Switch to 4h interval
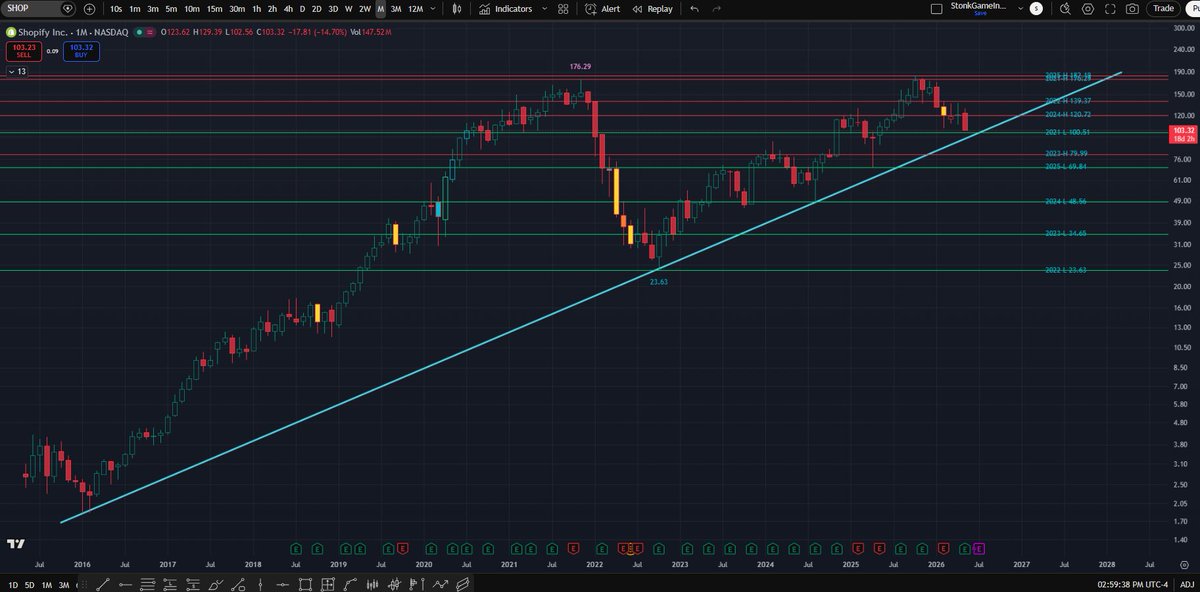 point(288,8)
